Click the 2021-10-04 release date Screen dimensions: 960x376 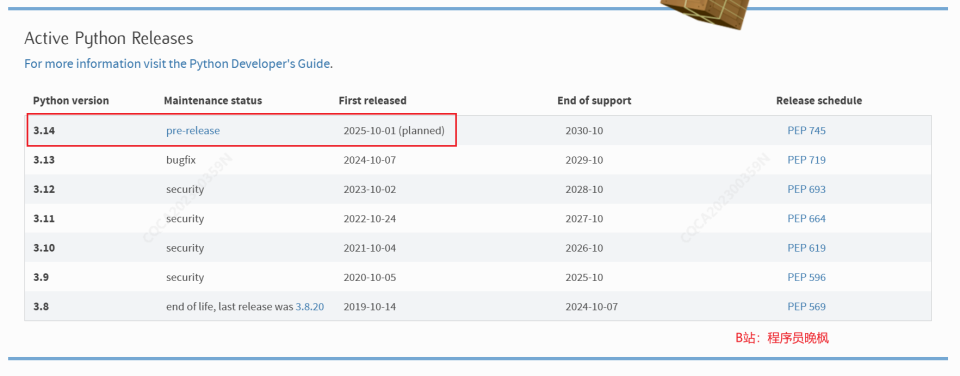coord(370,248)
